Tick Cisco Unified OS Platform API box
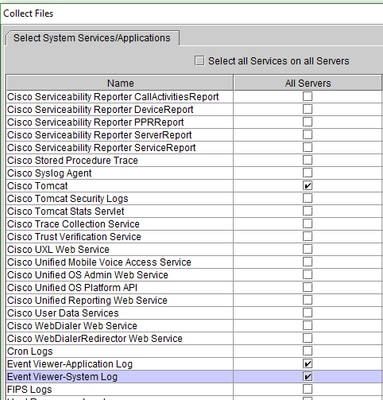The image size is (383, 400). pos(308,287)
